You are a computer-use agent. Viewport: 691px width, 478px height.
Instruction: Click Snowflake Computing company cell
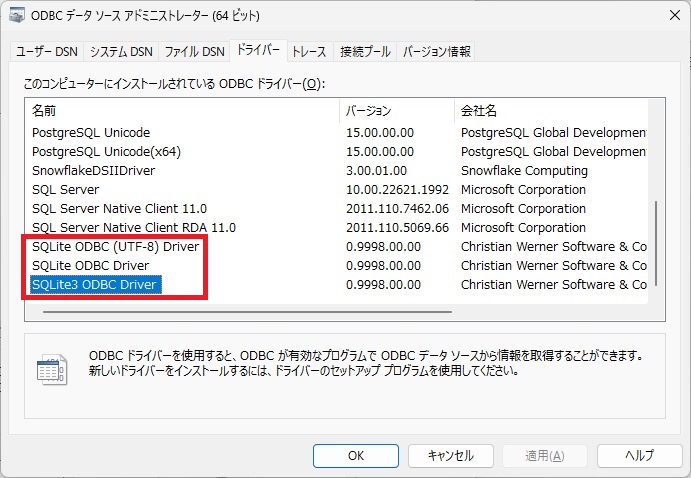coord(524,170)
